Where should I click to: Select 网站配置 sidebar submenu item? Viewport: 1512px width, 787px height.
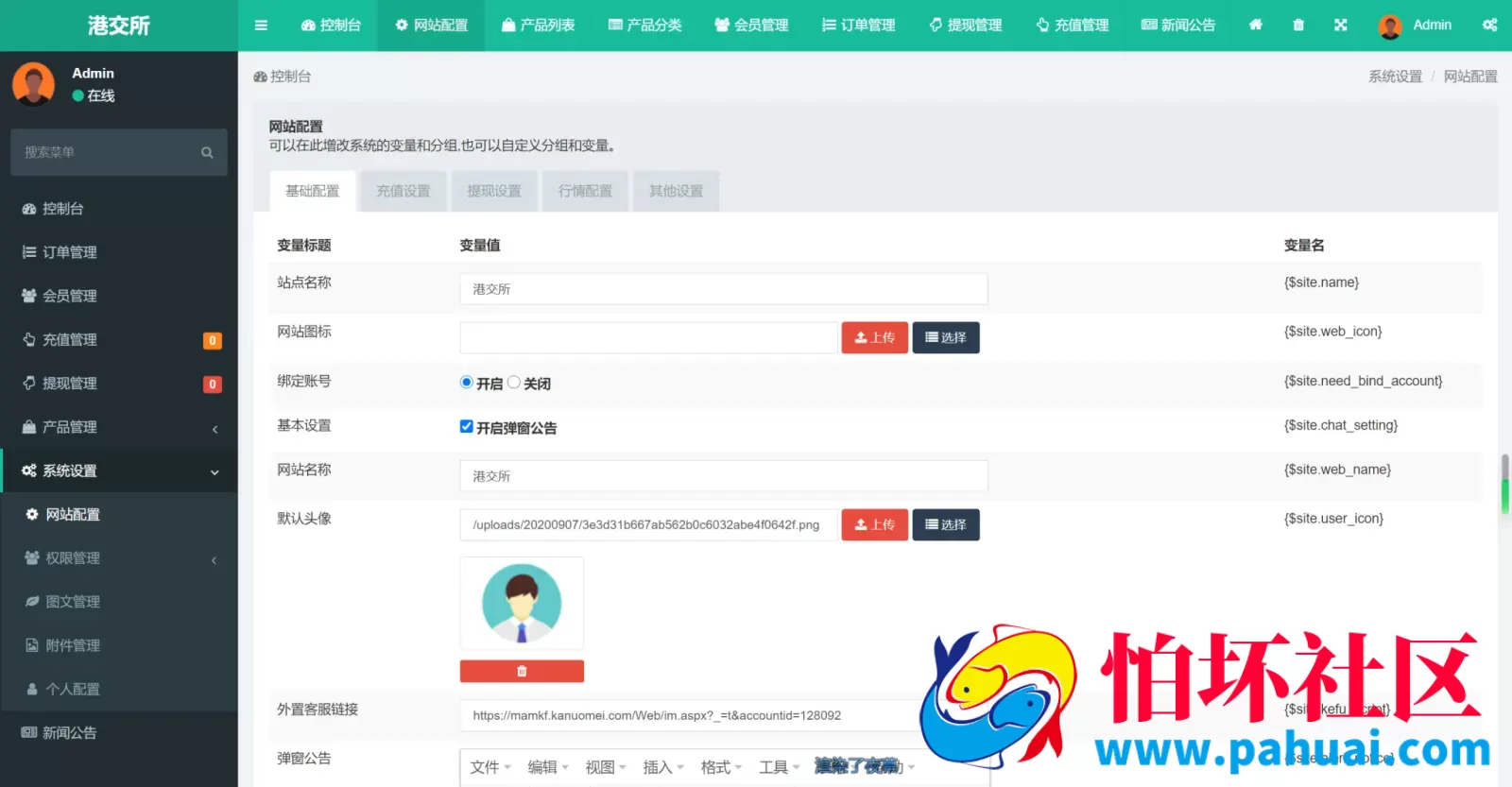(x=119, y=514)
